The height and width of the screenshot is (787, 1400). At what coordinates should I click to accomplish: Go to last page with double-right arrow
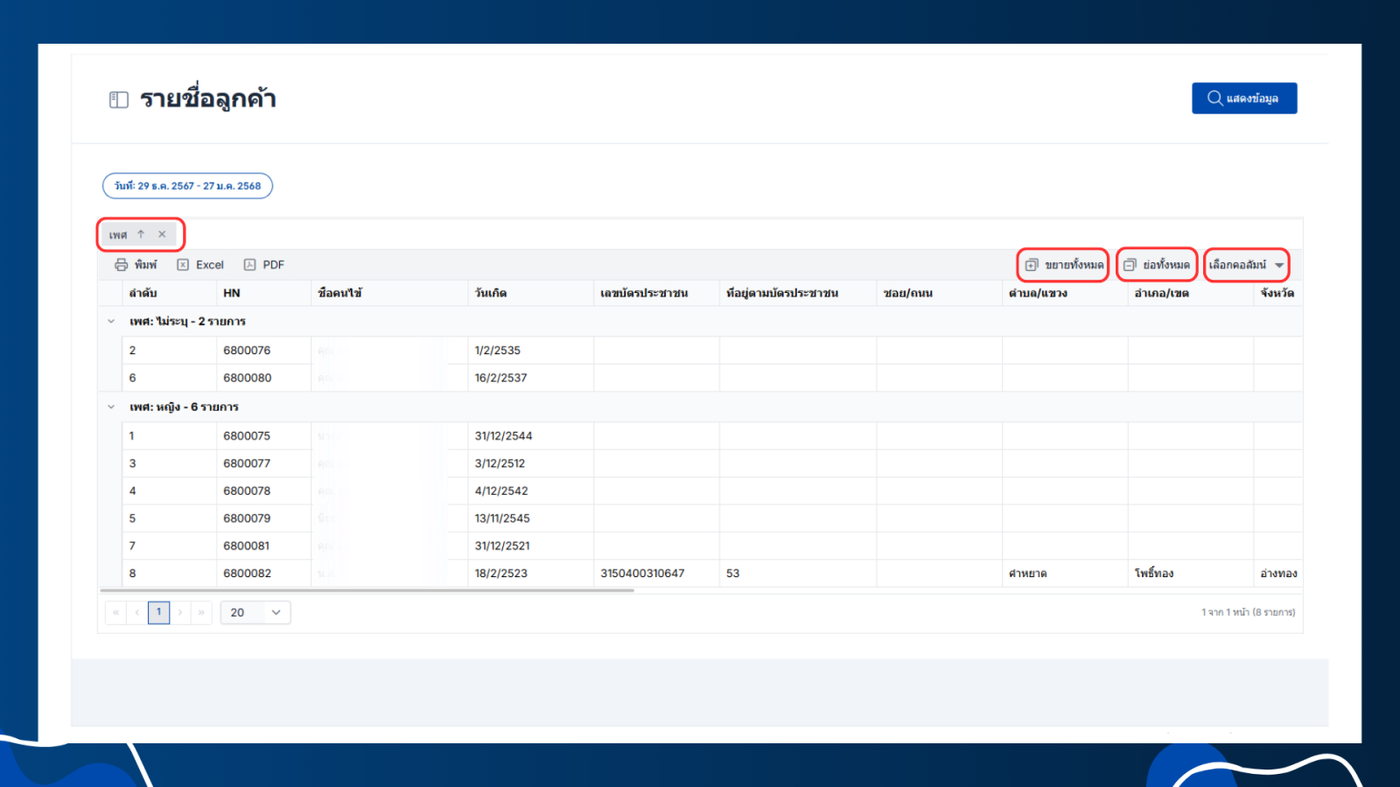click(x=202, y=612)
